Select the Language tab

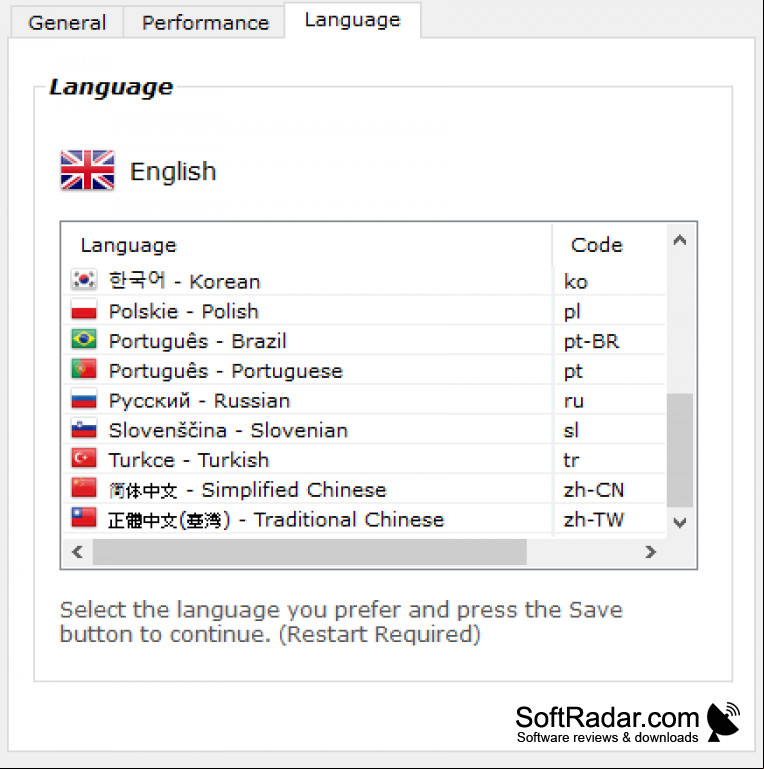point(353,20)
